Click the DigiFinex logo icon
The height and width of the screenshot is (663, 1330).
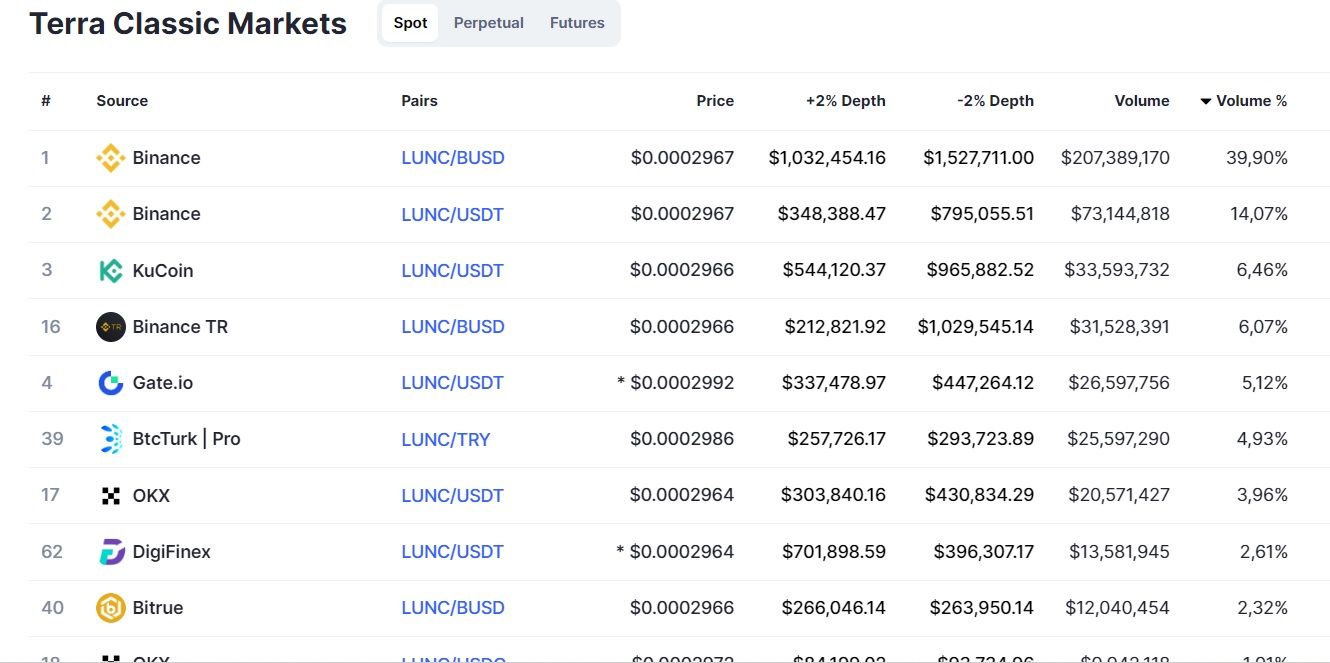click(110, 552)
